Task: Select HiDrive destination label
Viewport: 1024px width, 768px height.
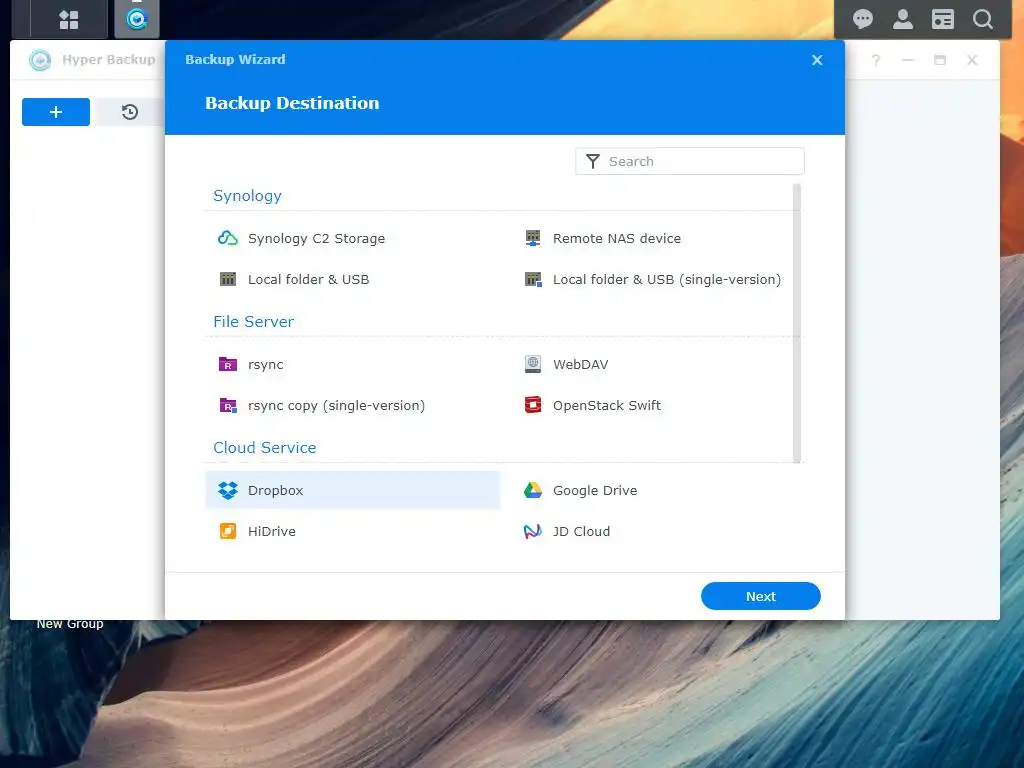Action: 272,532
